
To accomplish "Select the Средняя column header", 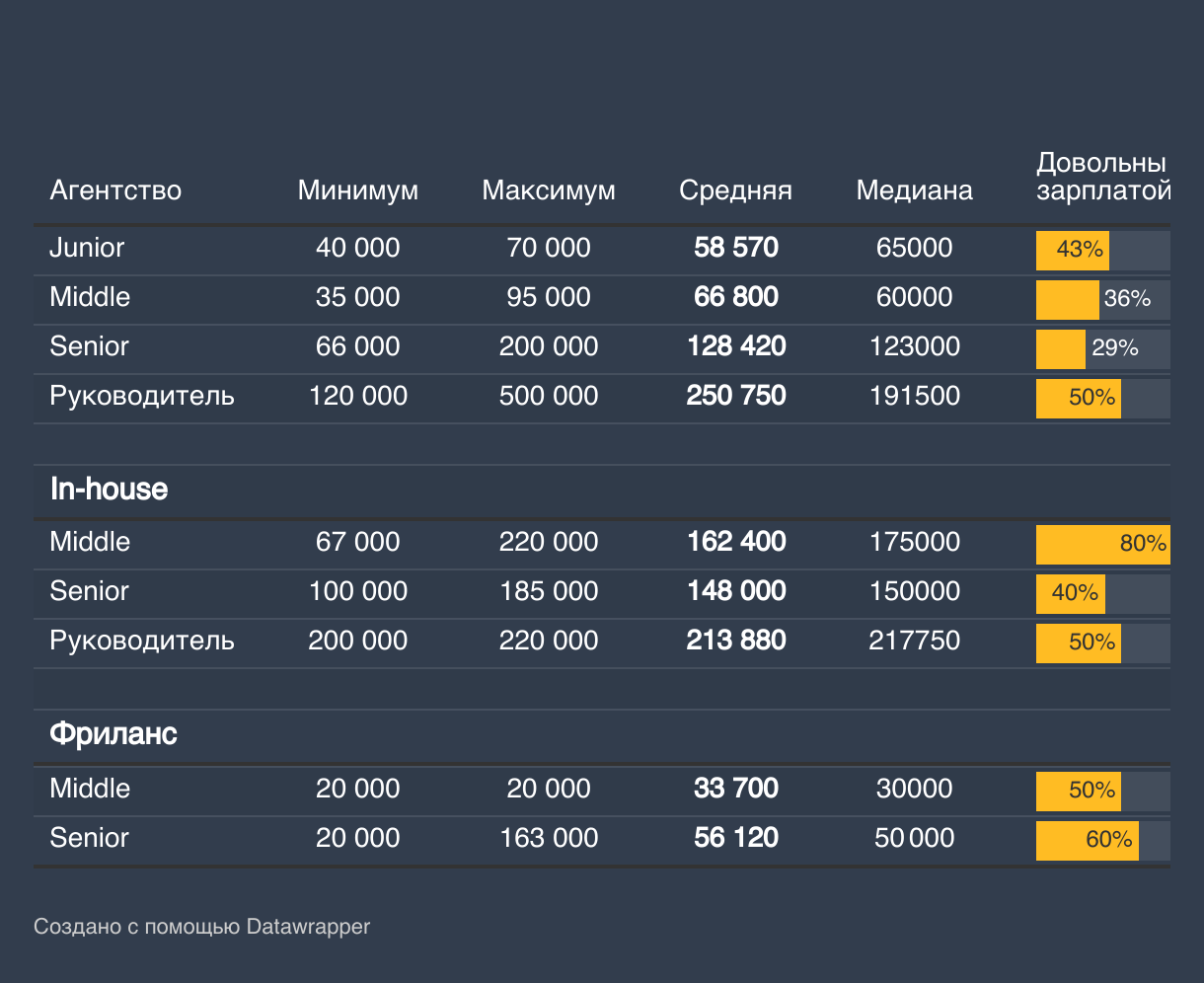I will click(x=736, y=190).
